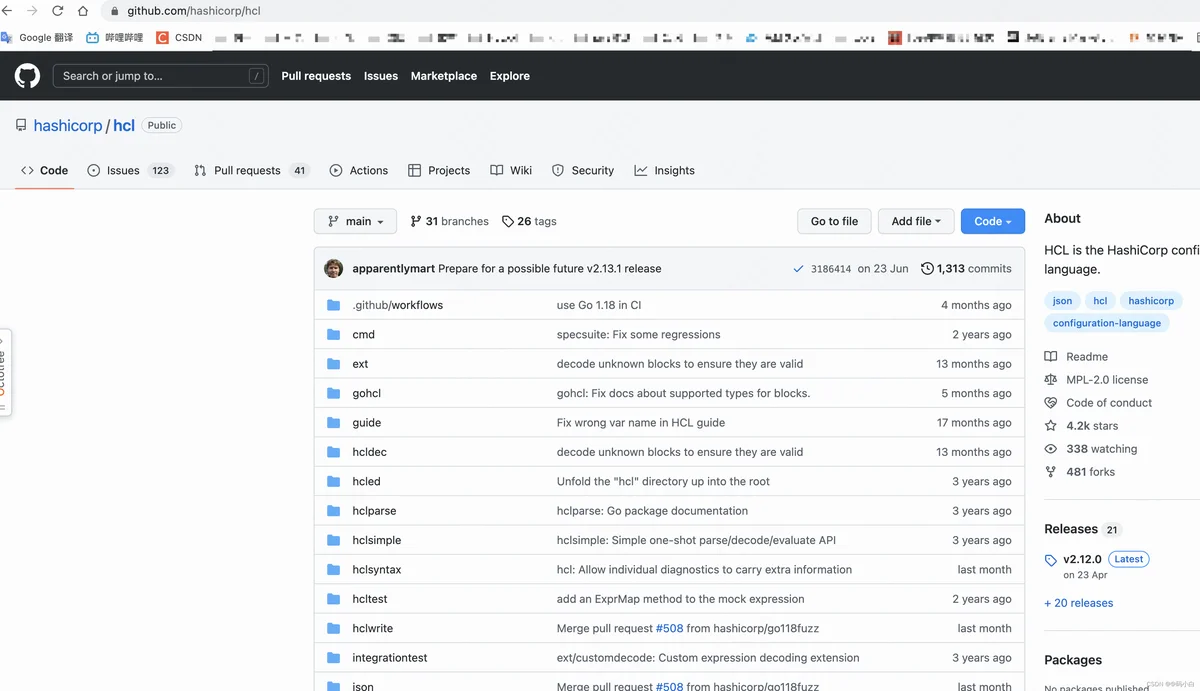Click the browser address bar
Image resolution: width=1200 pixels, height=691 pixels.
pos(650,11)
